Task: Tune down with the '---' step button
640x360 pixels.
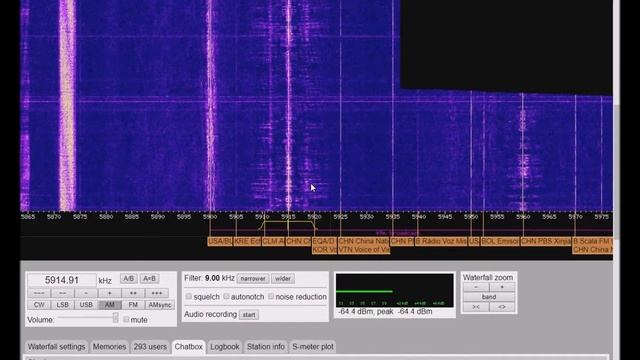Action: click(39, 293)
